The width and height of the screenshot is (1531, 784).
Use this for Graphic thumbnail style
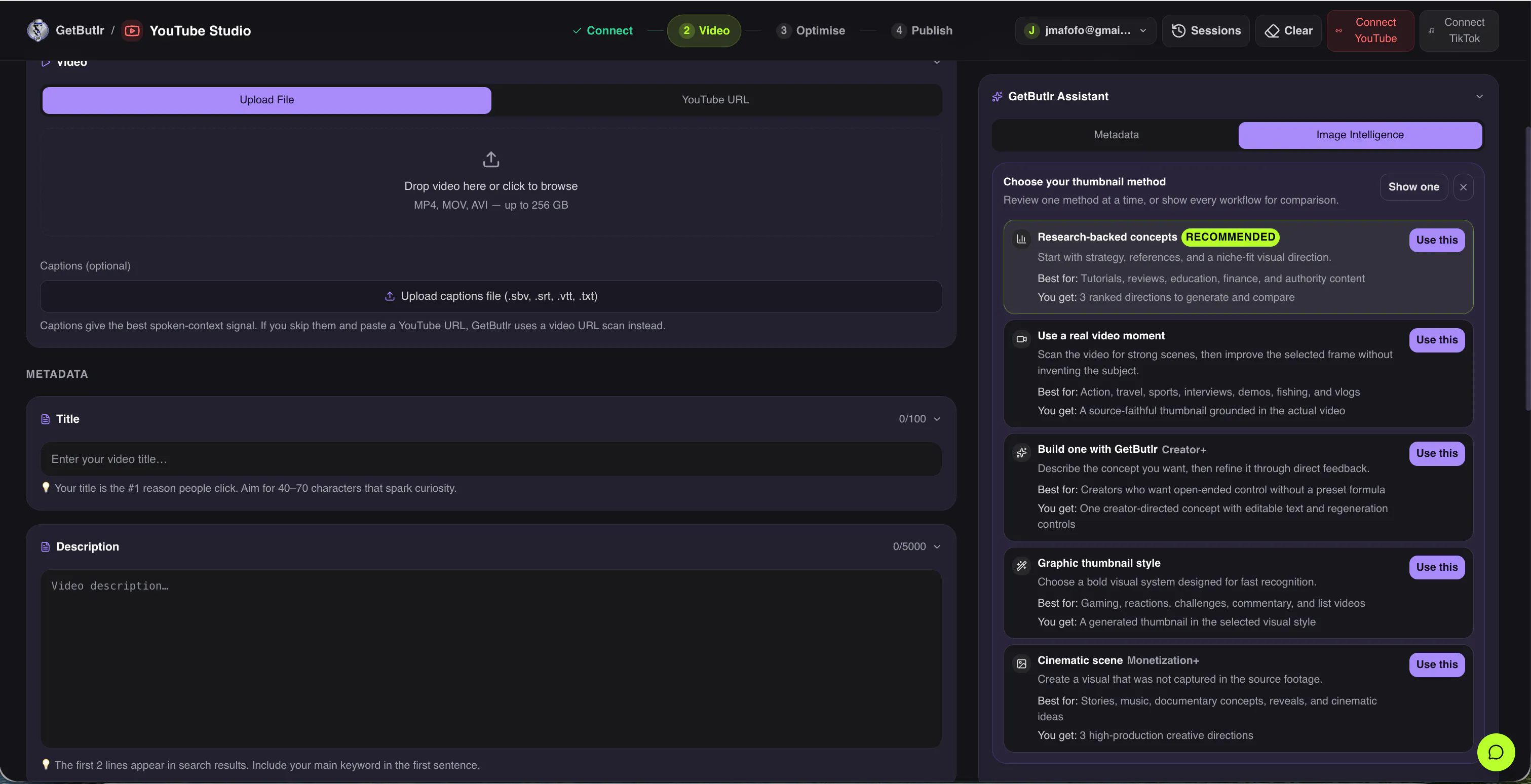point(1436,567)
